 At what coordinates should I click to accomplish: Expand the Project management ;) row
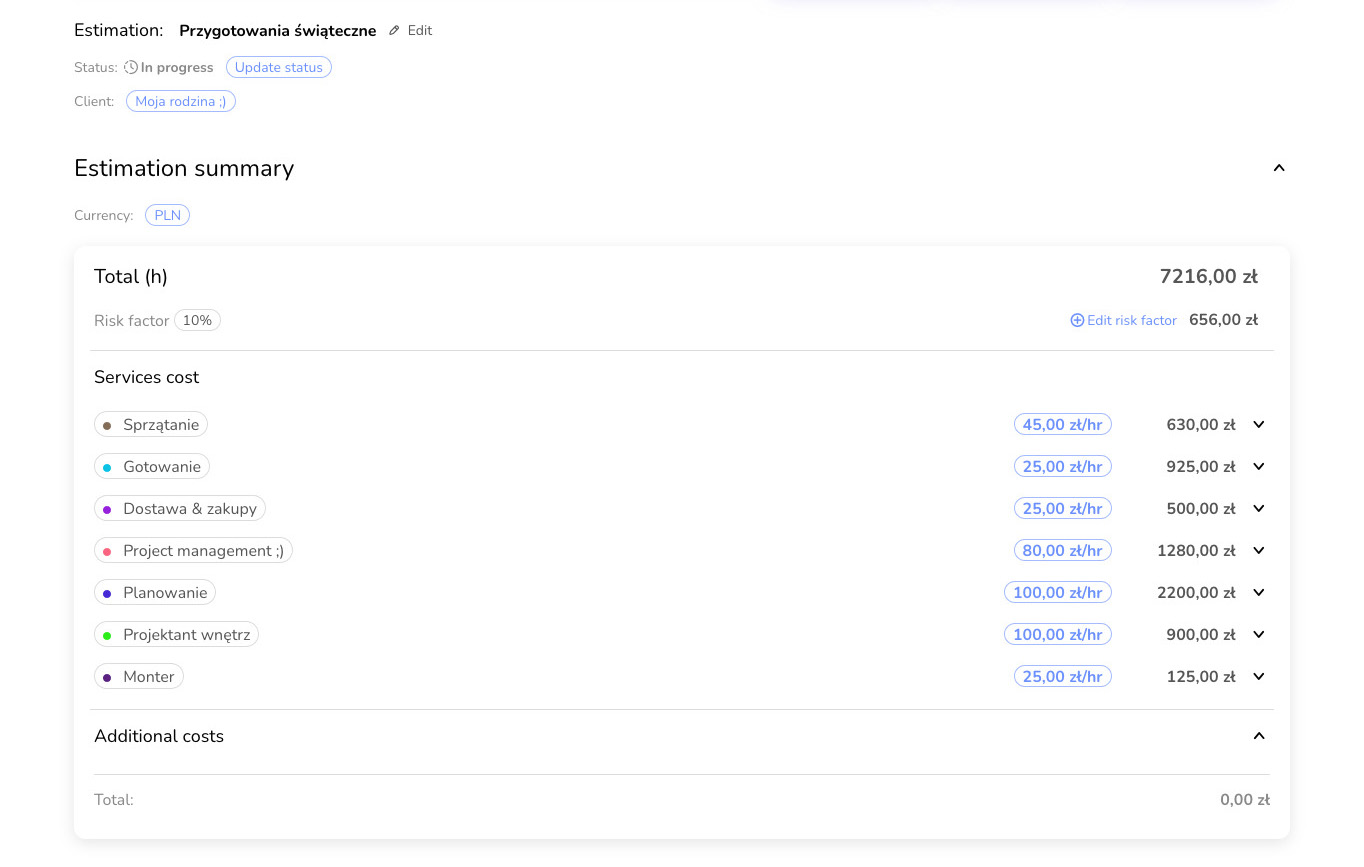click(x=1259, y=551)
